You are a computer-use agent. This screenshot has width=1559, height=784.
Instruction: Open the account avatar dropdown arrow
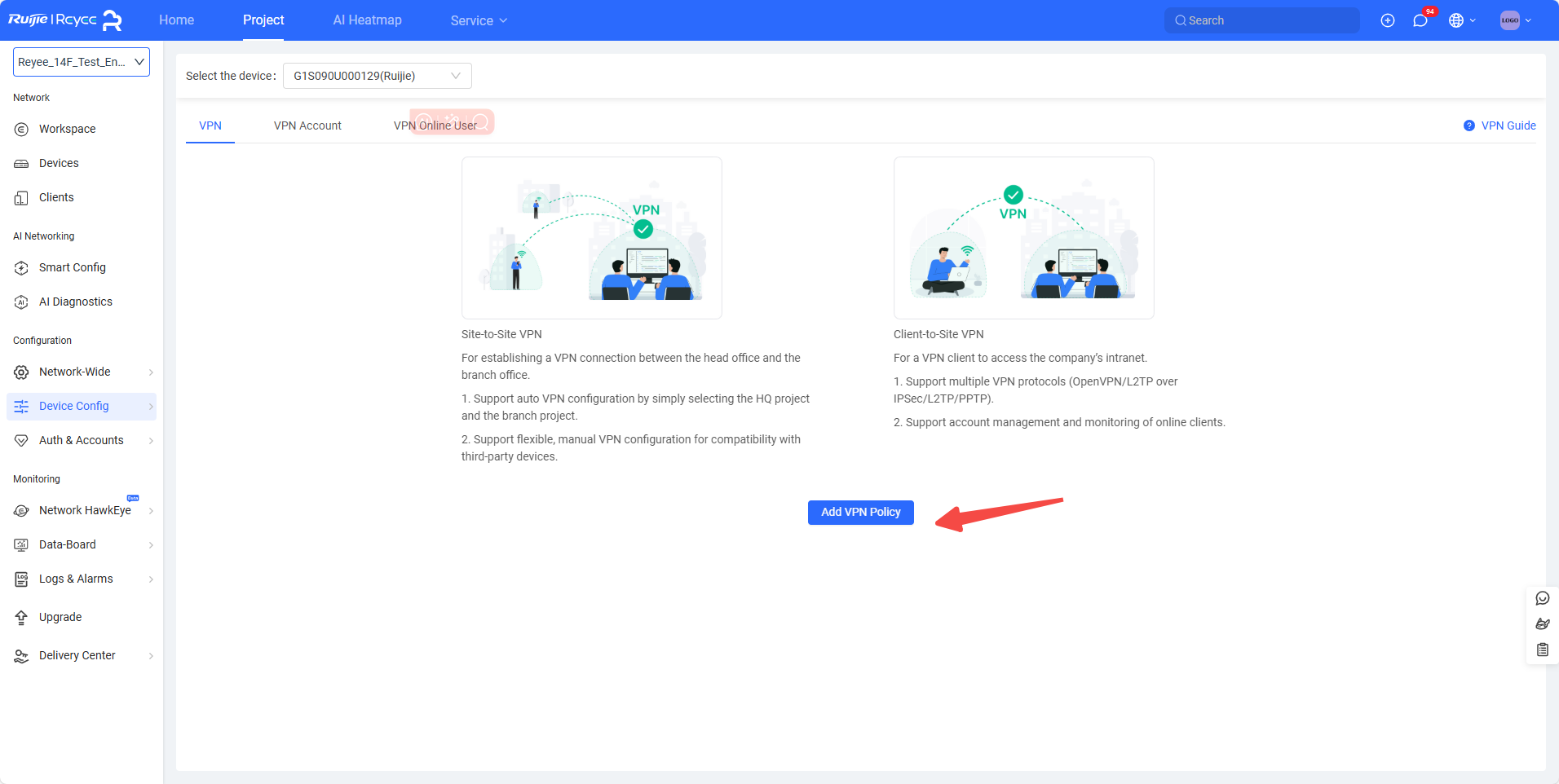[1528, 20]
